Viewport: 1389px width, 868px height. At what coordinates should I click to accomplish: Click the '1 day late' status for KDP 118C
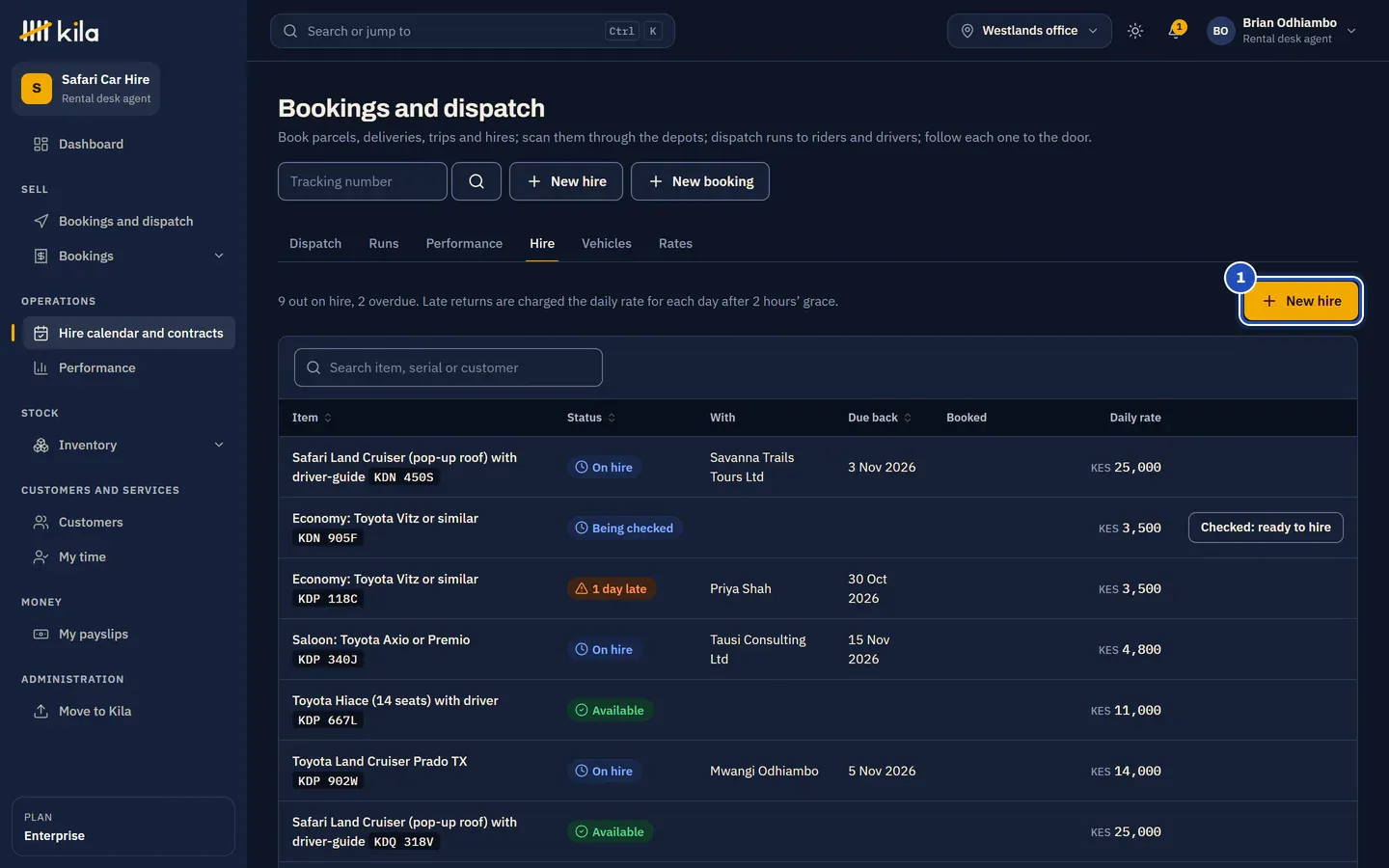tap(612, 588)
